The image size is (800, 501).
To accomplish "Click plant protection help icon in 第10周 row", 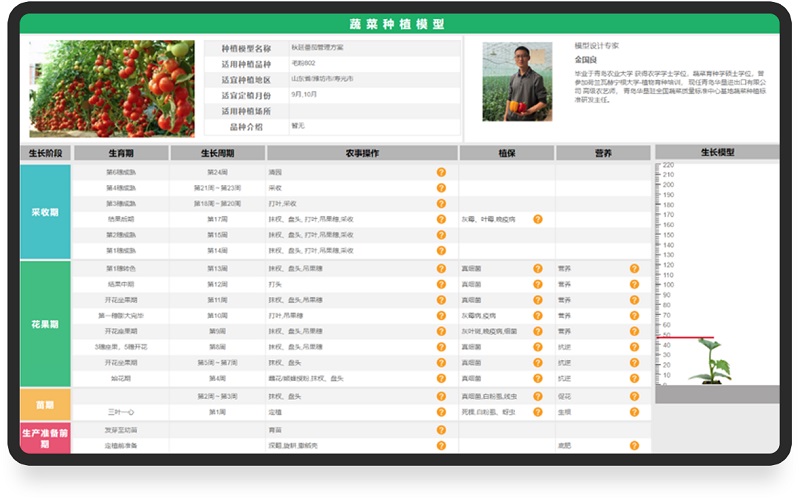I will point(537,316).
